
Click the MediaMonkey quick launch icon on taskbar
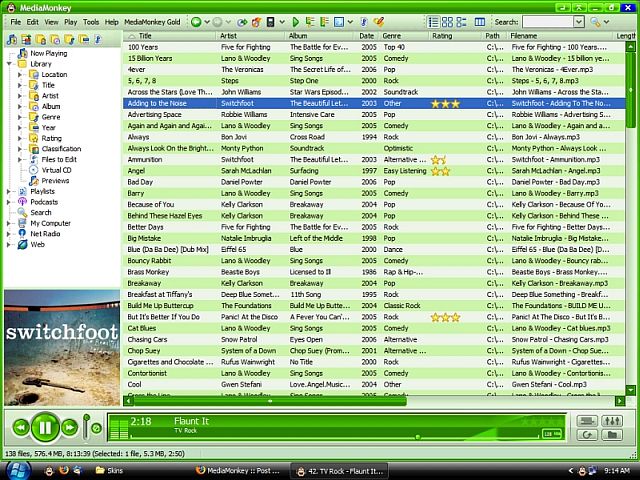[49, 471]
